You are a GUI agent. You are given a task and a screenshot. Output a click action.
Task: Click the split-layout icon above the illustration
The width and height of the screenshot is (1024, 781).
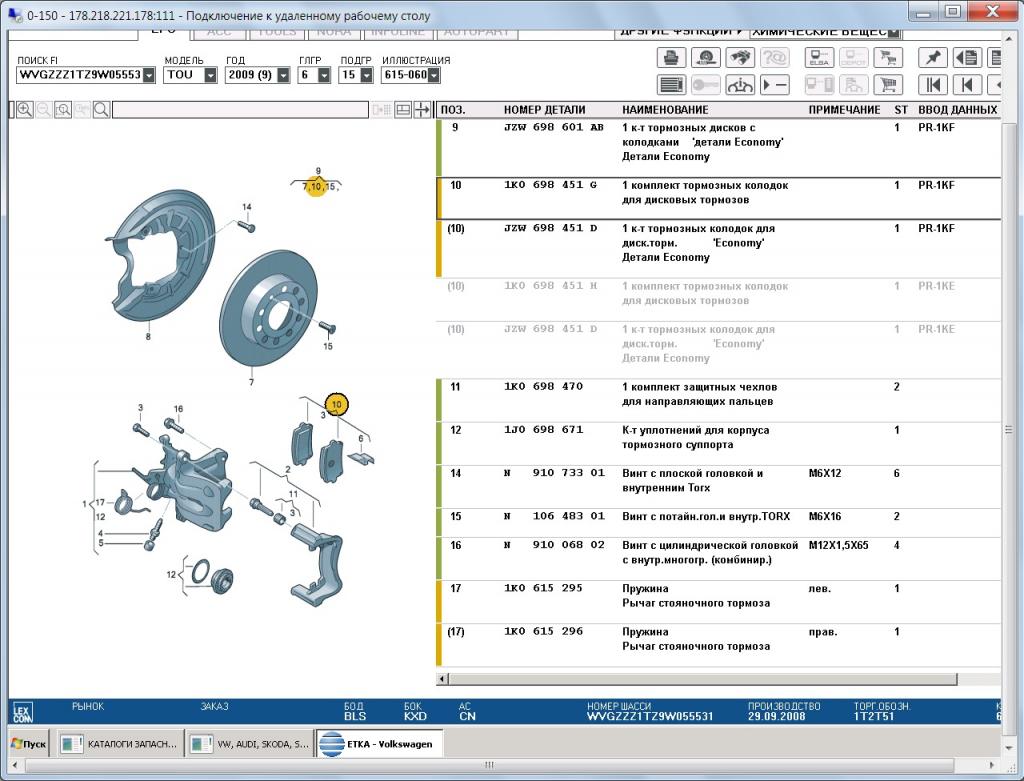[403, 110]
